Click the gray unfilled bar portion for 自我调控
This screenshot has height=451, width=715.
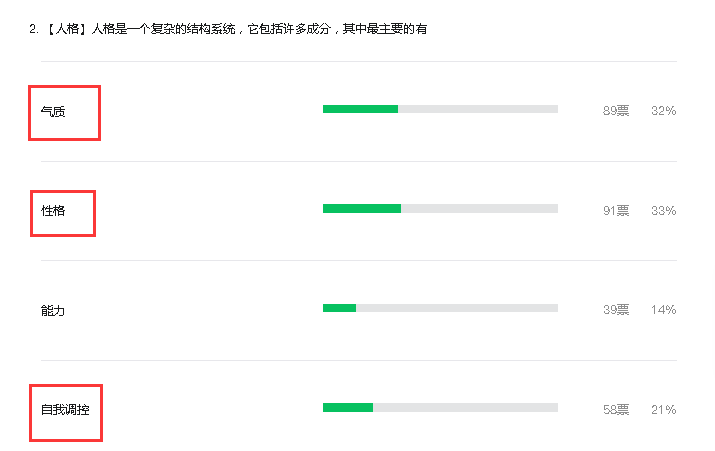[x=466, y=407]
